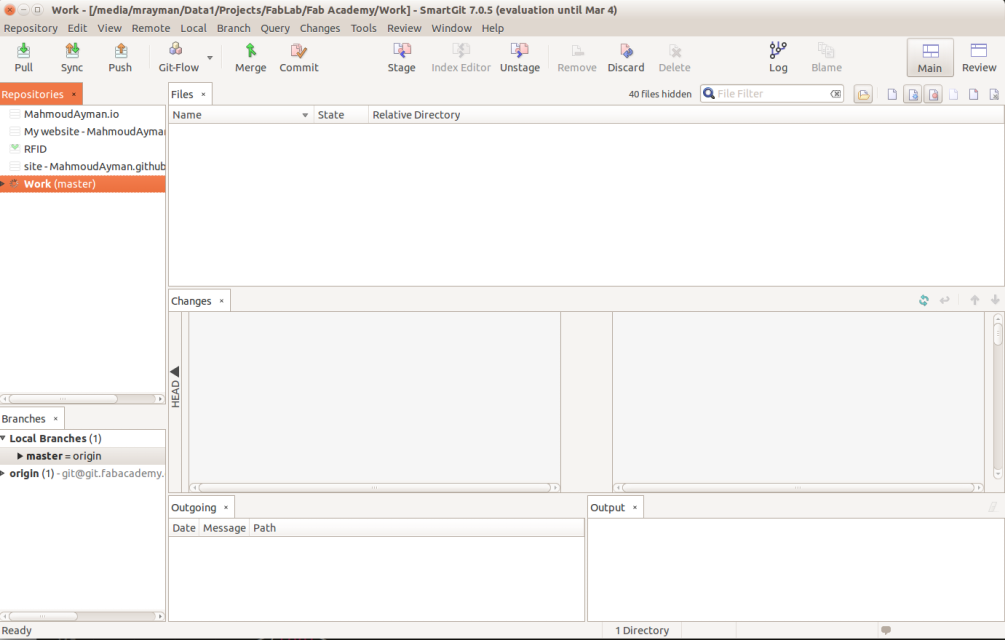Sort files by State column
Viewport: 1005px width, 640px height.
pos(341,115)
